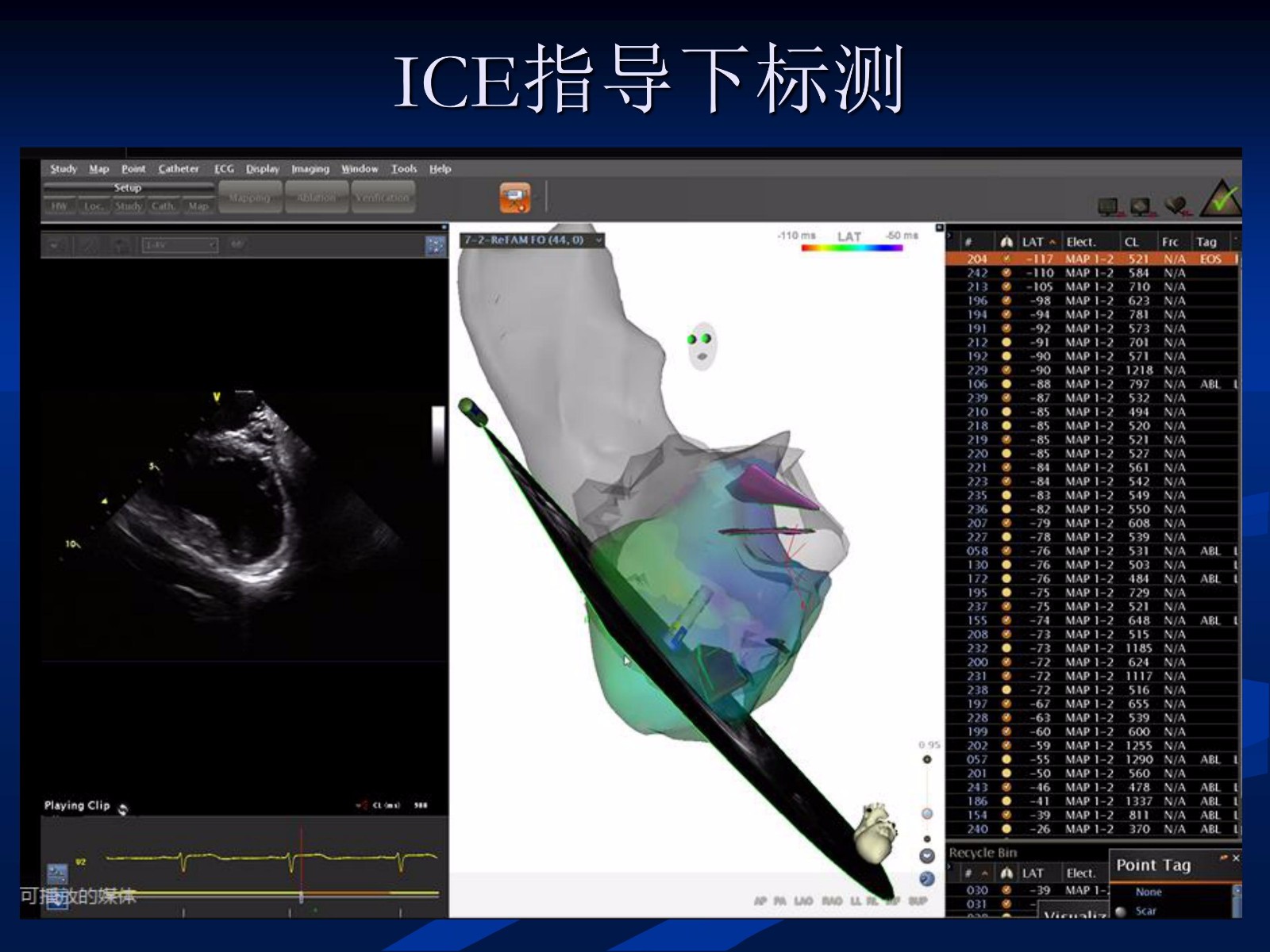Open the ultrasound view selector dropdown
1270x952 pixels.
(x=179, y=245)
